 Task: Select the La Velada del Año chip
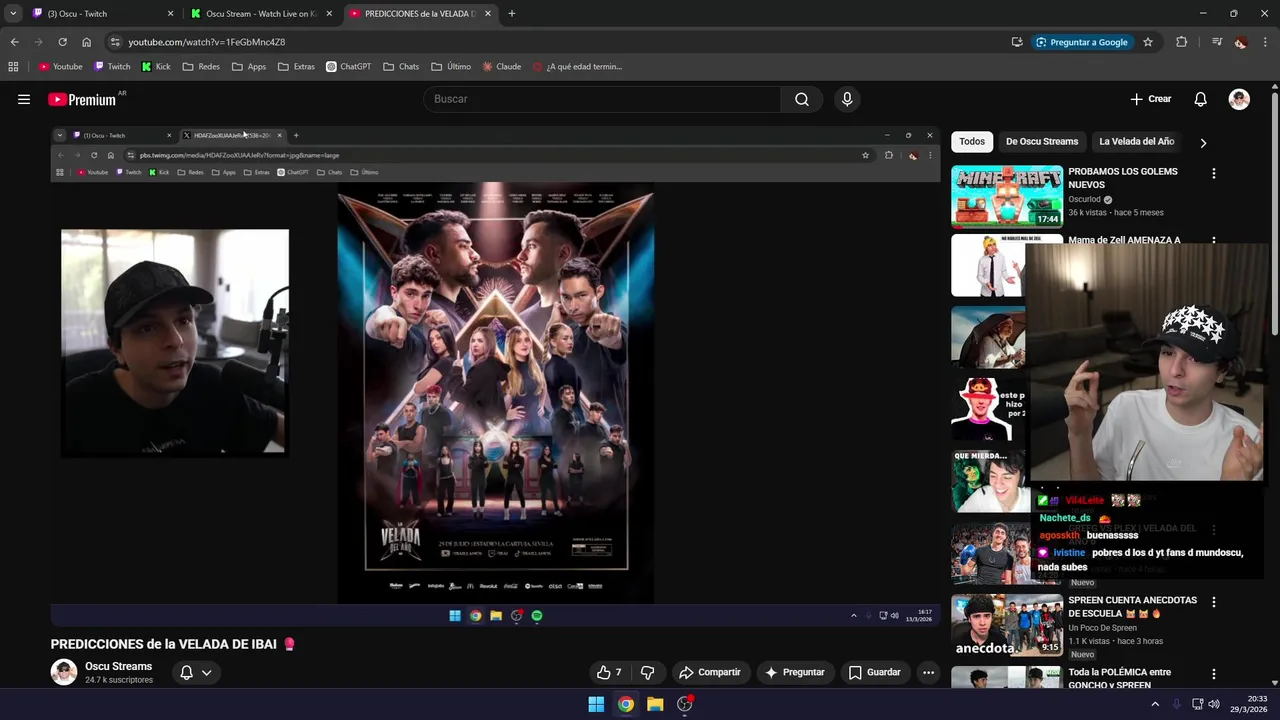[x=1137, y=142]
